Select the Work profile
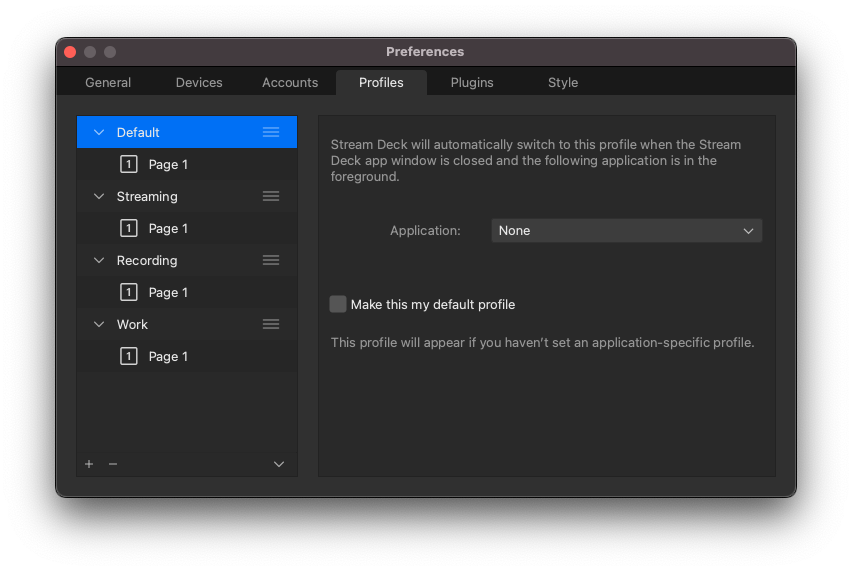 coord(187,324)
